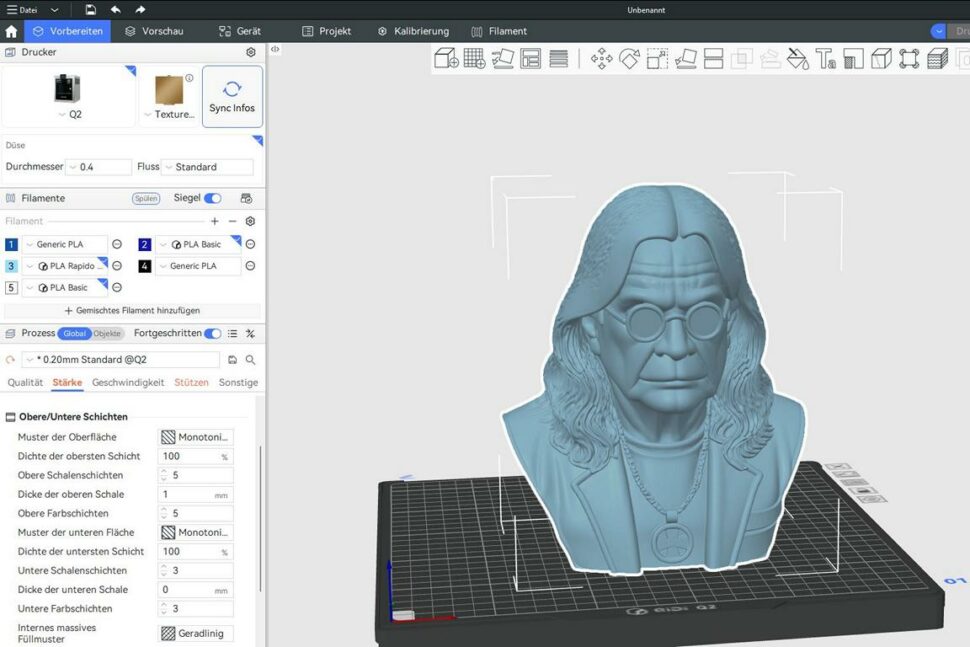
Task: Click the black filament 4 color swatch
Action: pyautogui.click(x=144, y=266)
